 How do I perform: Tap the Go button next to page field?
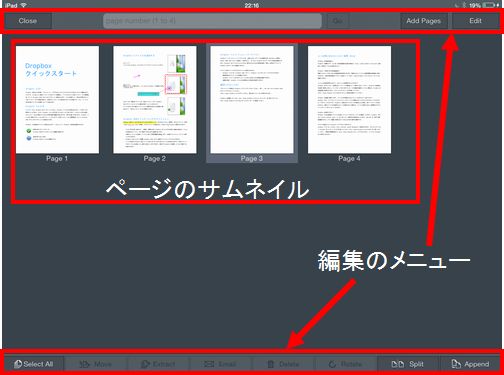(x=338, y=21)
